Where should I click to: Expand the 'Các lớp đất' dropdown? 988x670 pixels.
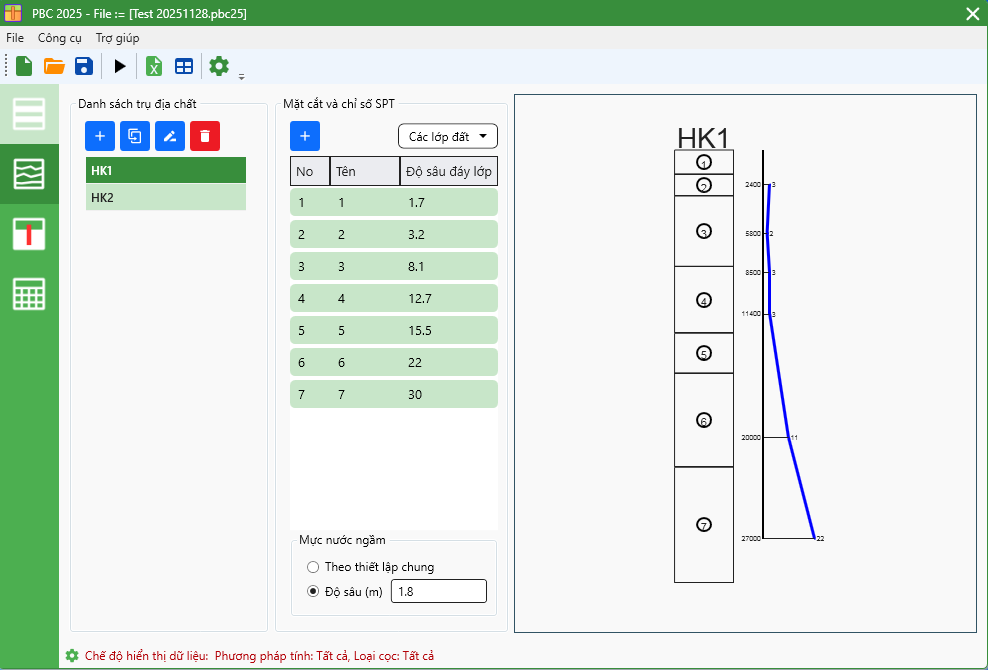click(x=447, y=136)
